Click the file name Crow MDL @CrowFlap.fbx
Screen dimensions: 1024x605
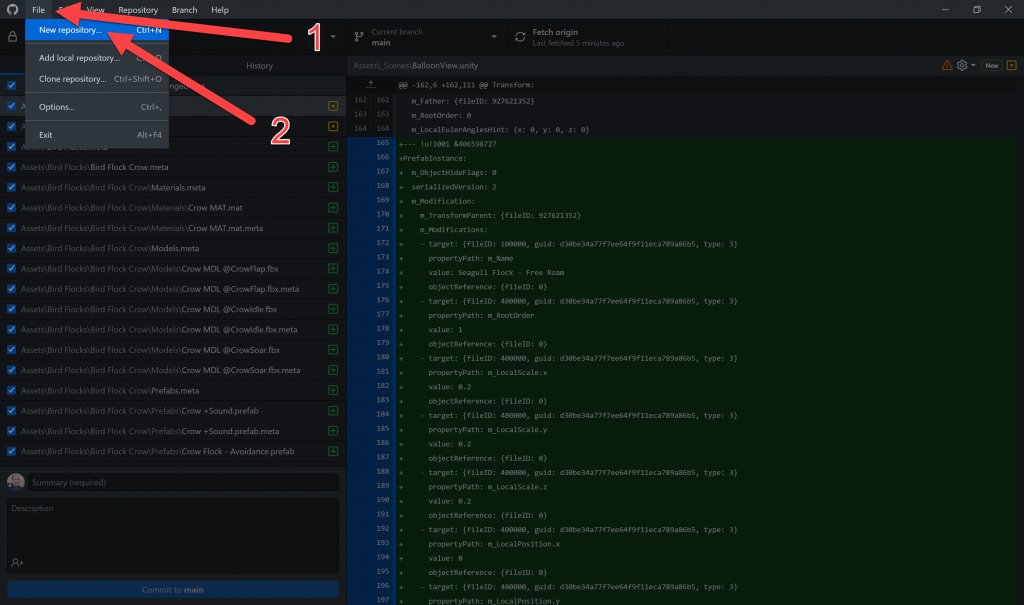(x=230, y=269)
